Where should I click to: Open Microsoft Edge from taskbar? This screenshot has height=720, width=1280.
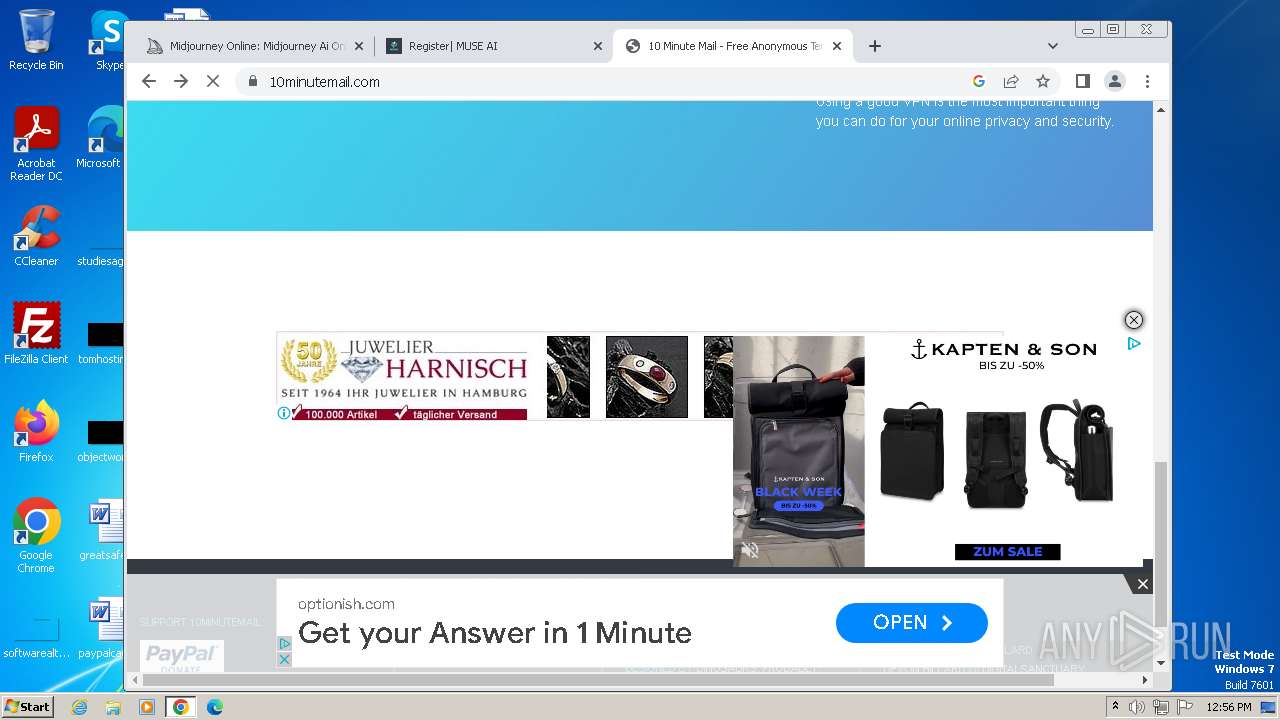pyautogui.click(x=214, y=707)
